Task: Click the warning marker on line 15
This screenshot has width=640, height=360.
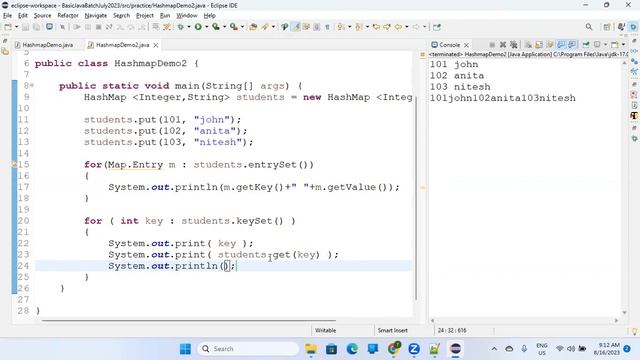Action: [14, 164]
